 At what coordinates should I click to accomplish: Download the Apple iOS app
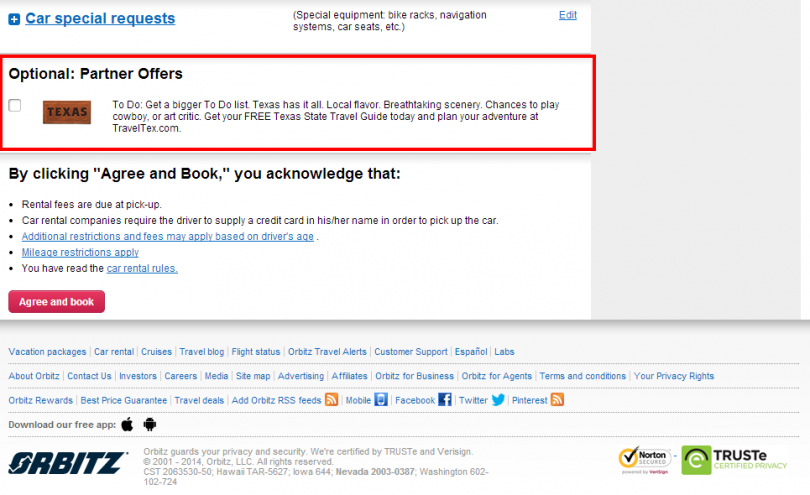click(x=127, y=425)
